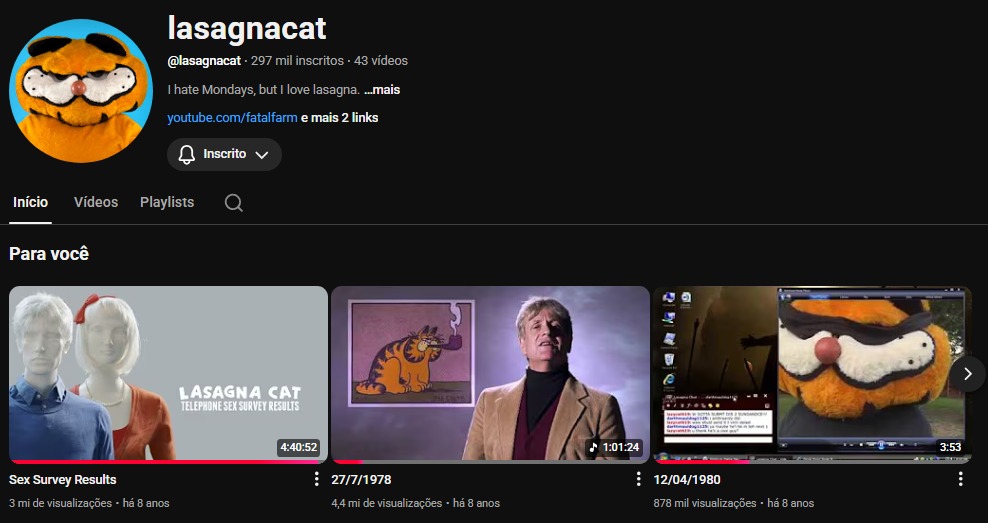Play the desktop-screen Garfield costume thumbnail
988x523 pixels.
coord(812,374)
